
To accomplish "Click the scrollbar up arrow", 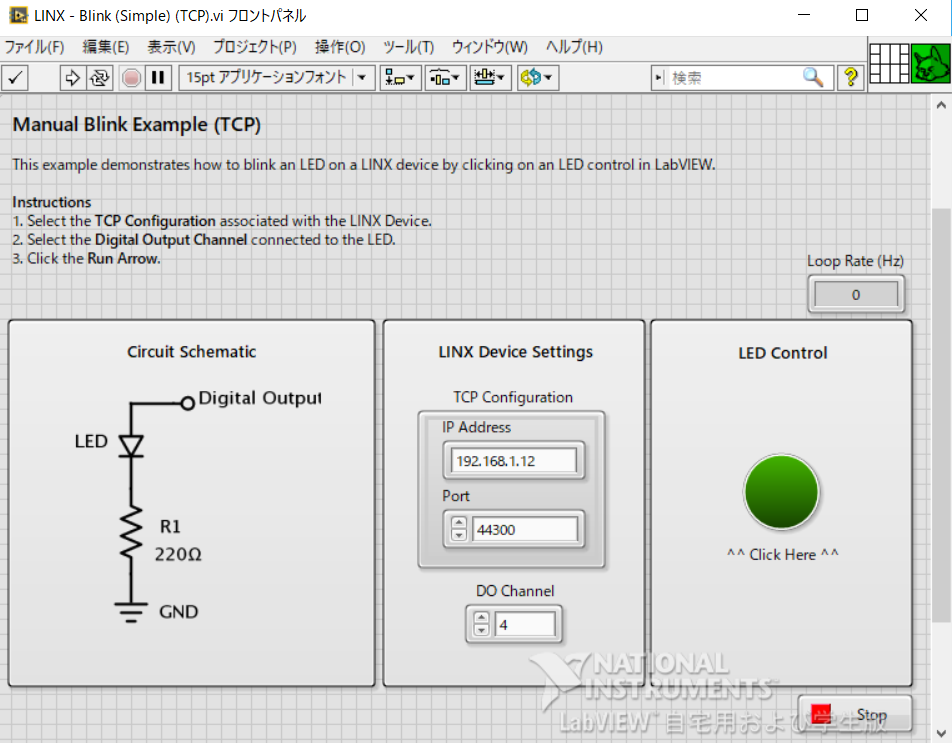I will click(x=941, y=105).
